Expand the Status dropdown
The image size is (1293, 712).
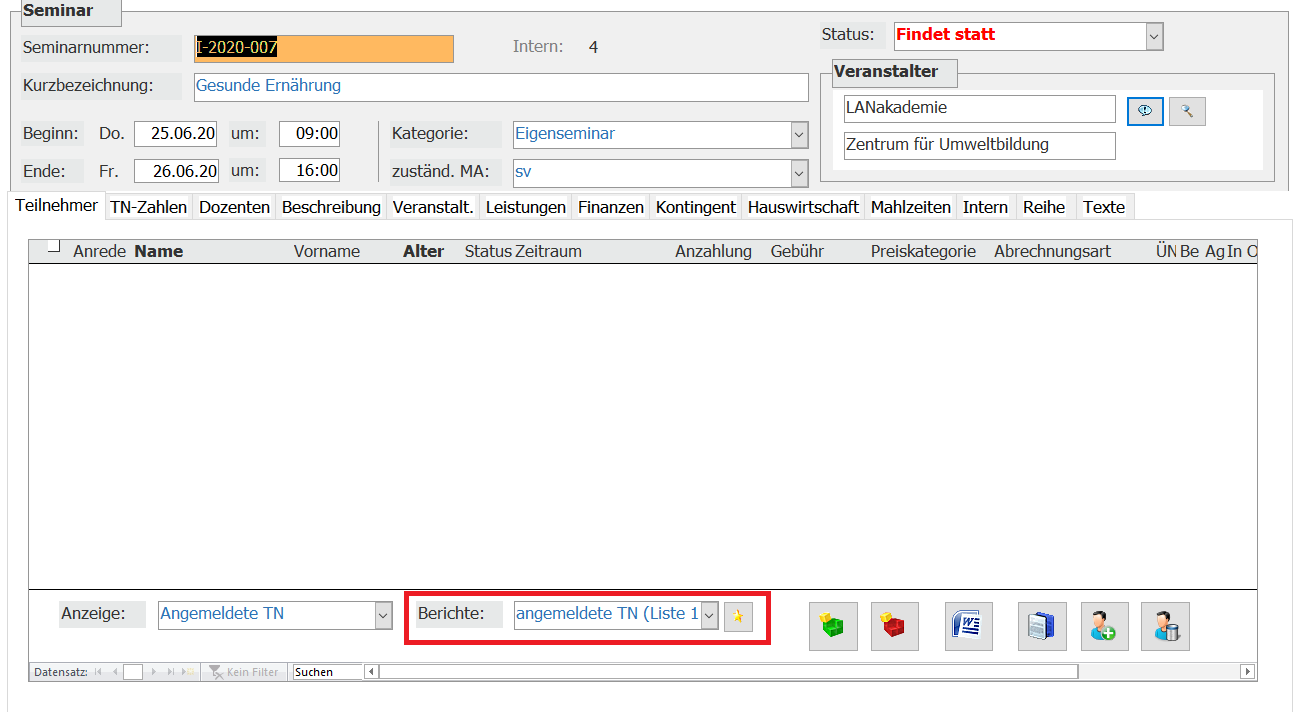[1154, 37]
